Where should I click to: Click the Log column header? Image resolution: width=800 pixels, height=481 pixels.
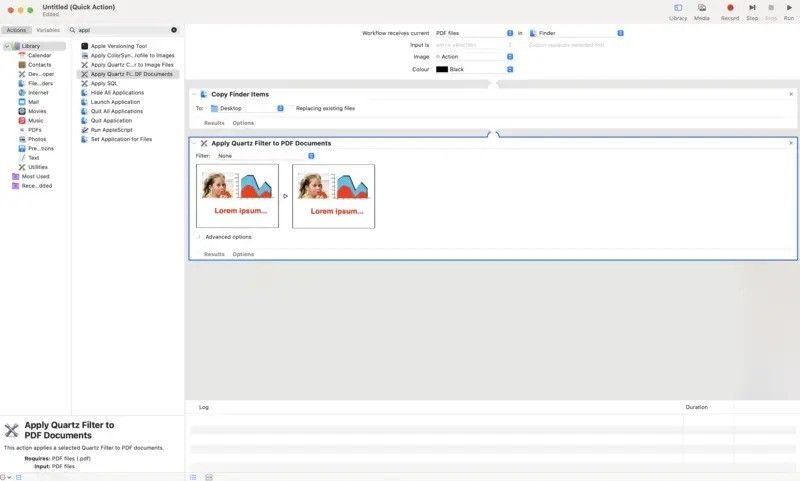coord(204,407)
